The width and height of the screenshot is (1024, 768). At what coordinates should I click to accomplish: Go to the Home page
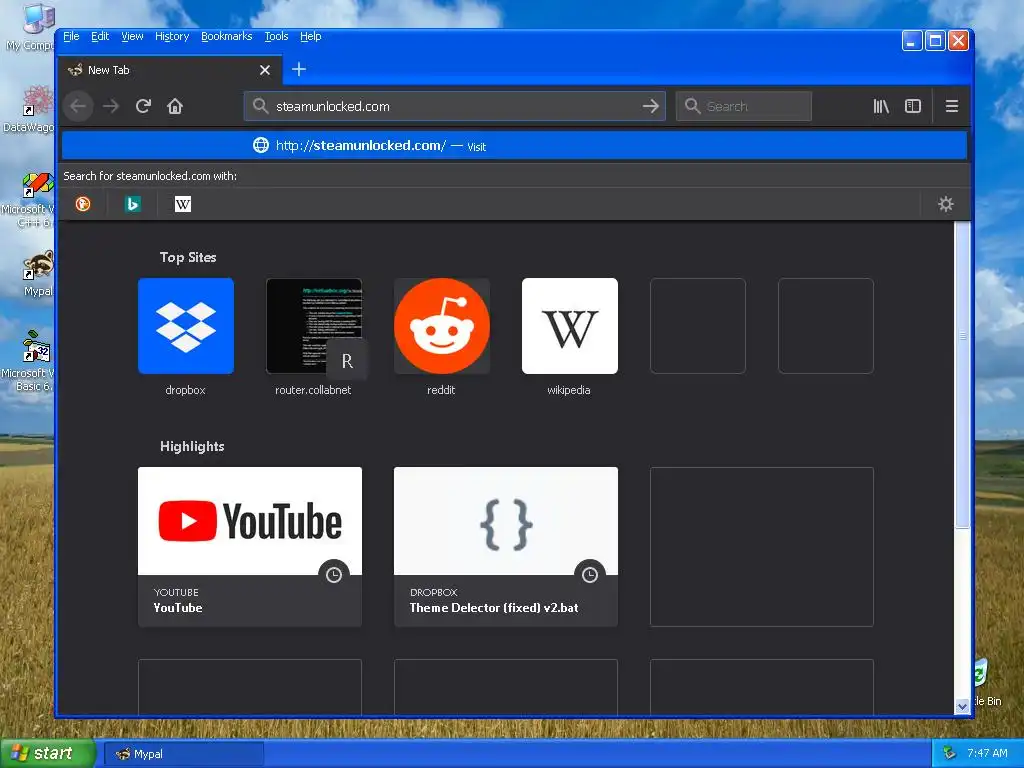(175, 106)
